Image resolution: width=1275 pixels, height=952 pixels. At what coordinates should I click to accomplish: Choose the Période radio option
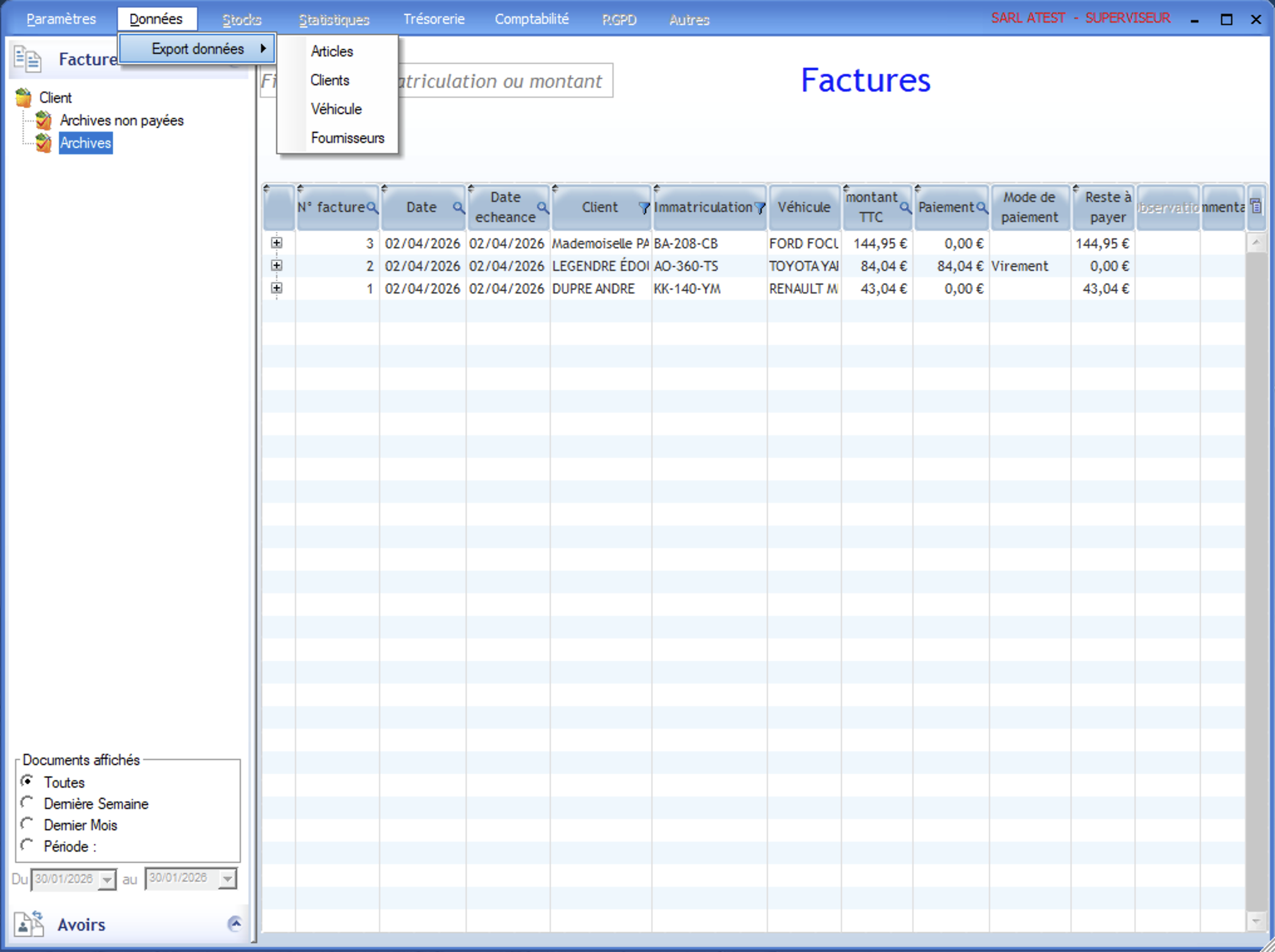27,845
